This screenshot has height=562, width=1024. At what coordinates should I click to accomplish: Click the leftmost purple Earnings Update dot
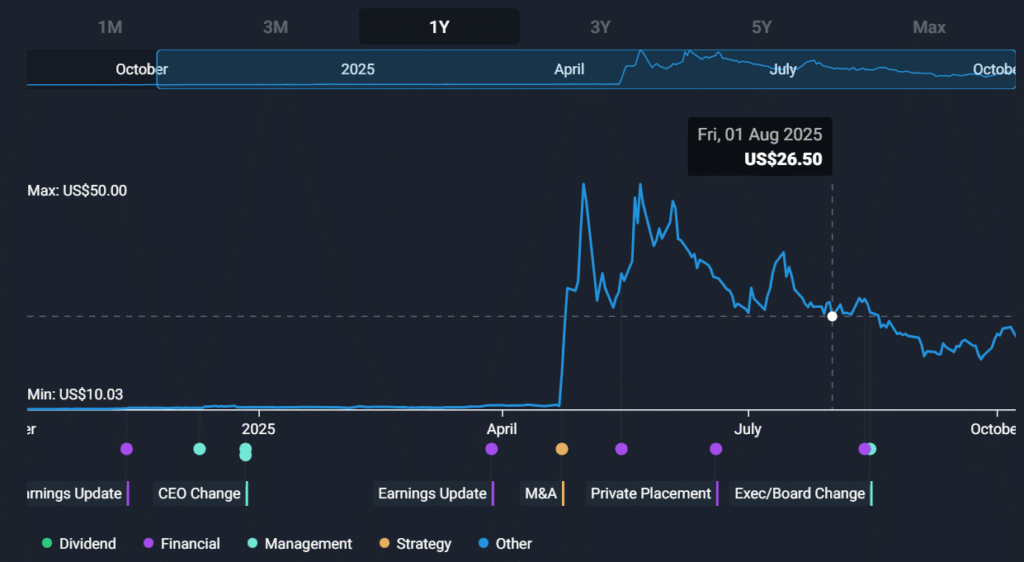tap(126, 449)
